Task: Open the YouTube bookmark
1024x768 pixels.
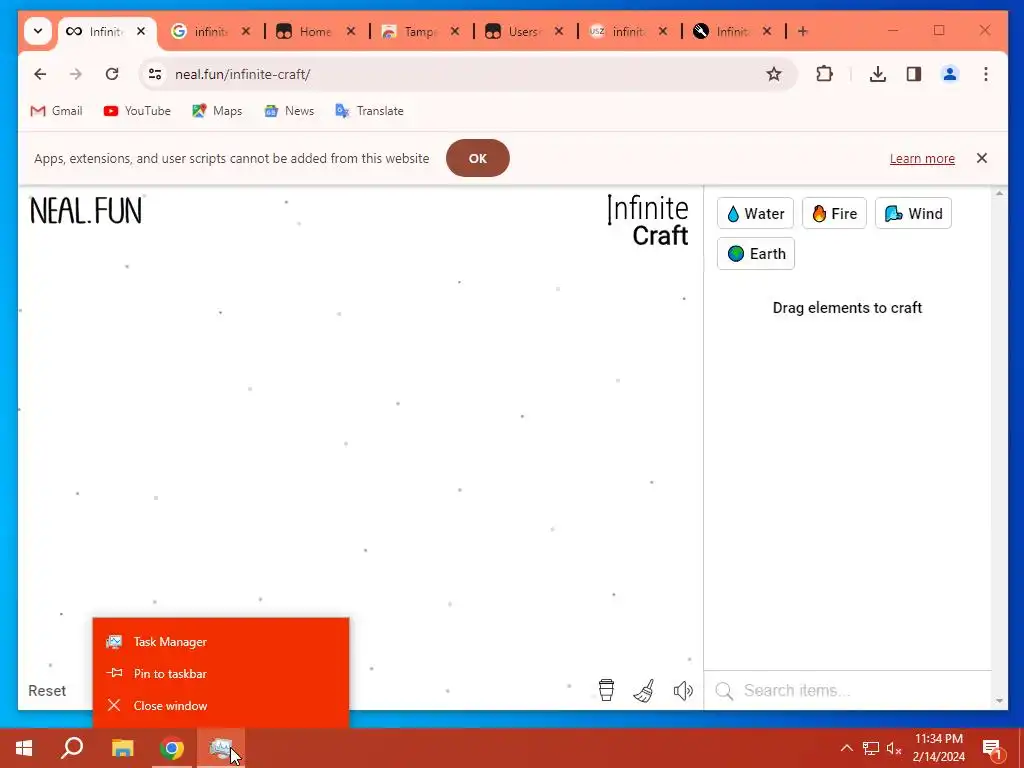Action: 137,111
